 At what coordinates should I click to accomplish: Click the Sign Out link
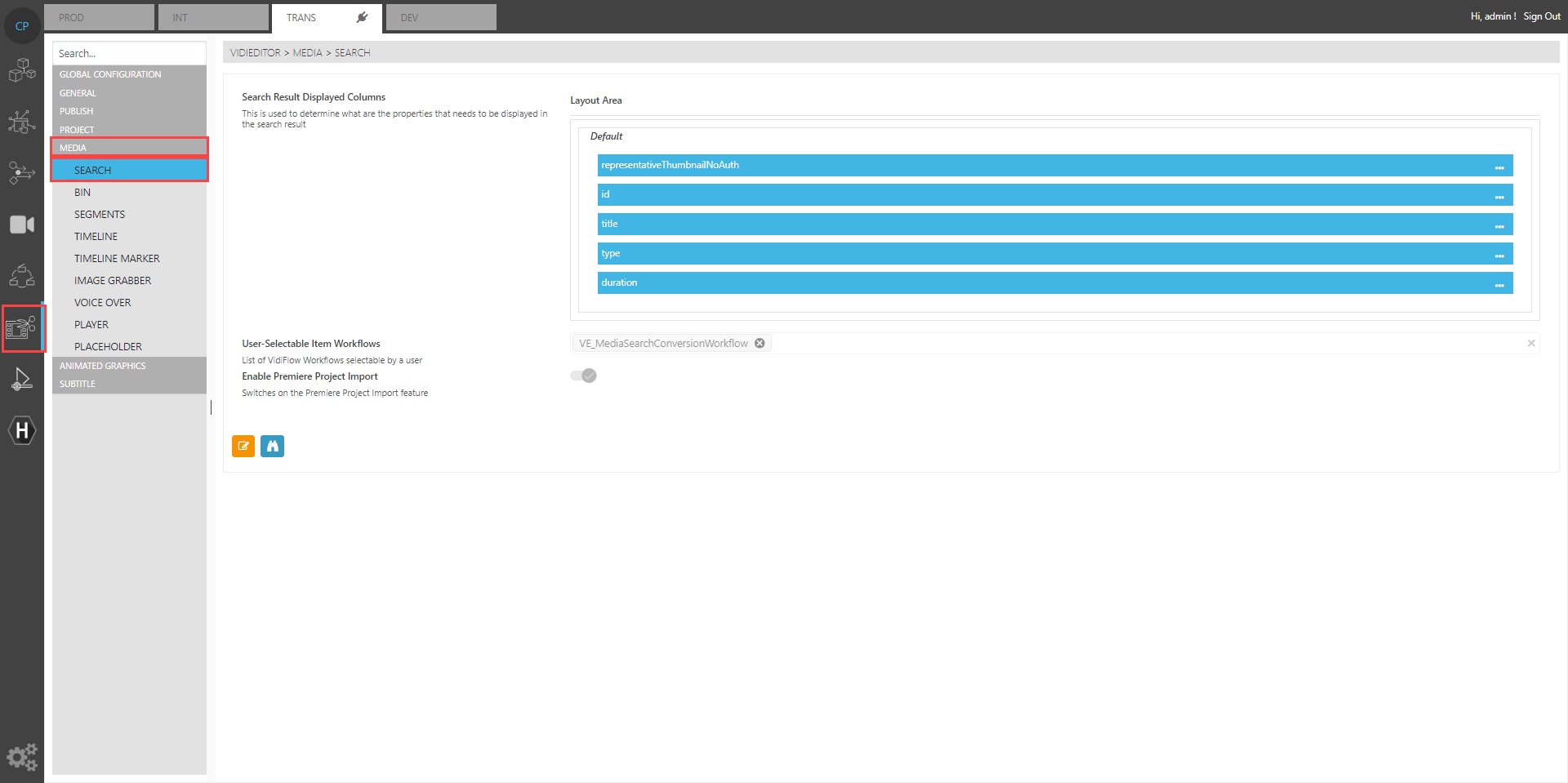click(x=1541, y=16)
